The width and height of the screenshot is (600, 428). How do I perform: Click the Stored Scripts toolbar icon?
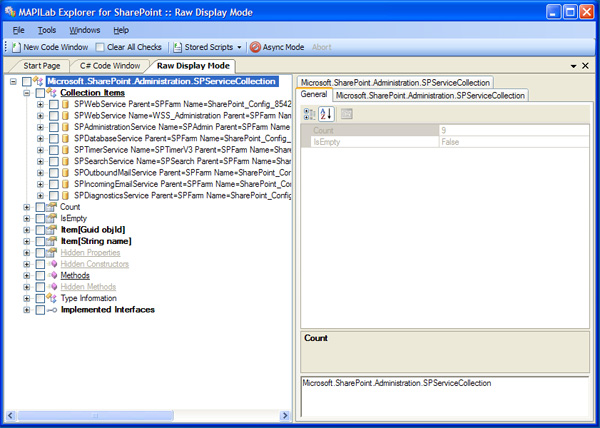[178, 47]
